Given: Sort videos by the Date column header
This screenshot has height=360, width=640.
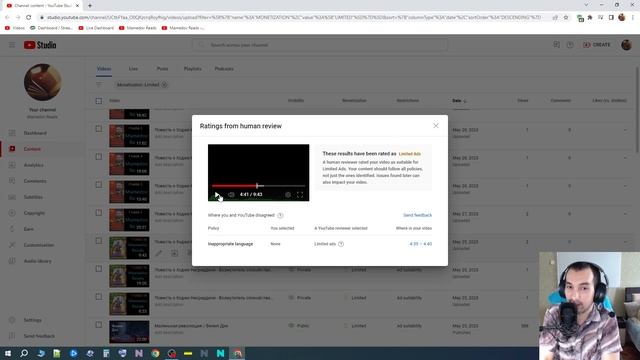Looking at the screenshot, I should coord(459,100).
